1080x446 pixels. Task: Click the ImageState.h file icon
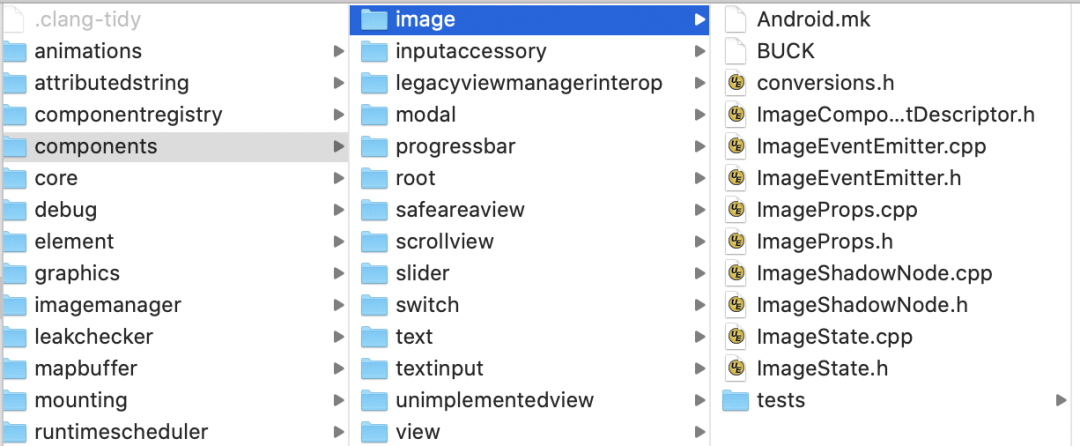736,368
